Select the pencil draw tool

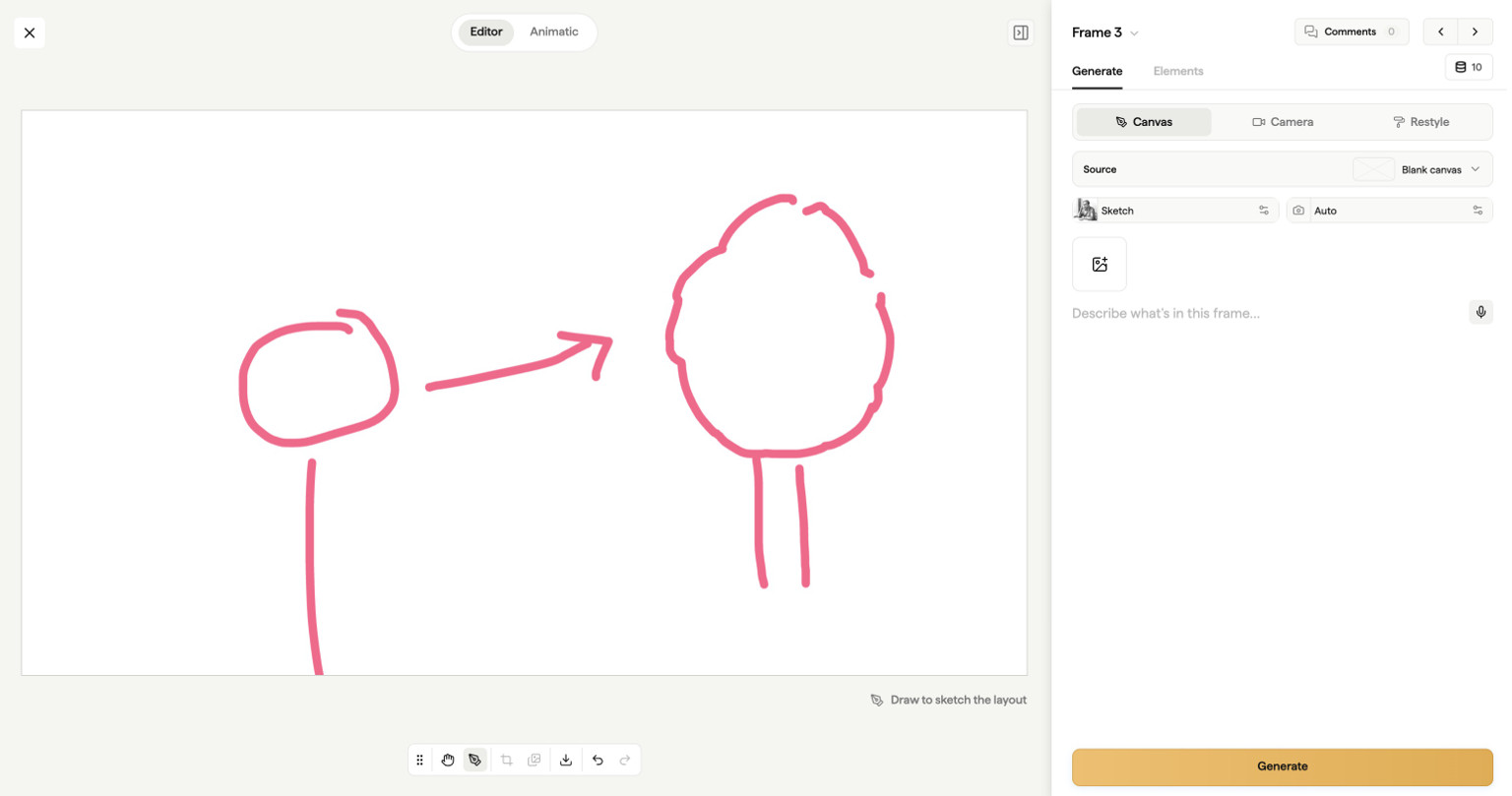(475, 760)
